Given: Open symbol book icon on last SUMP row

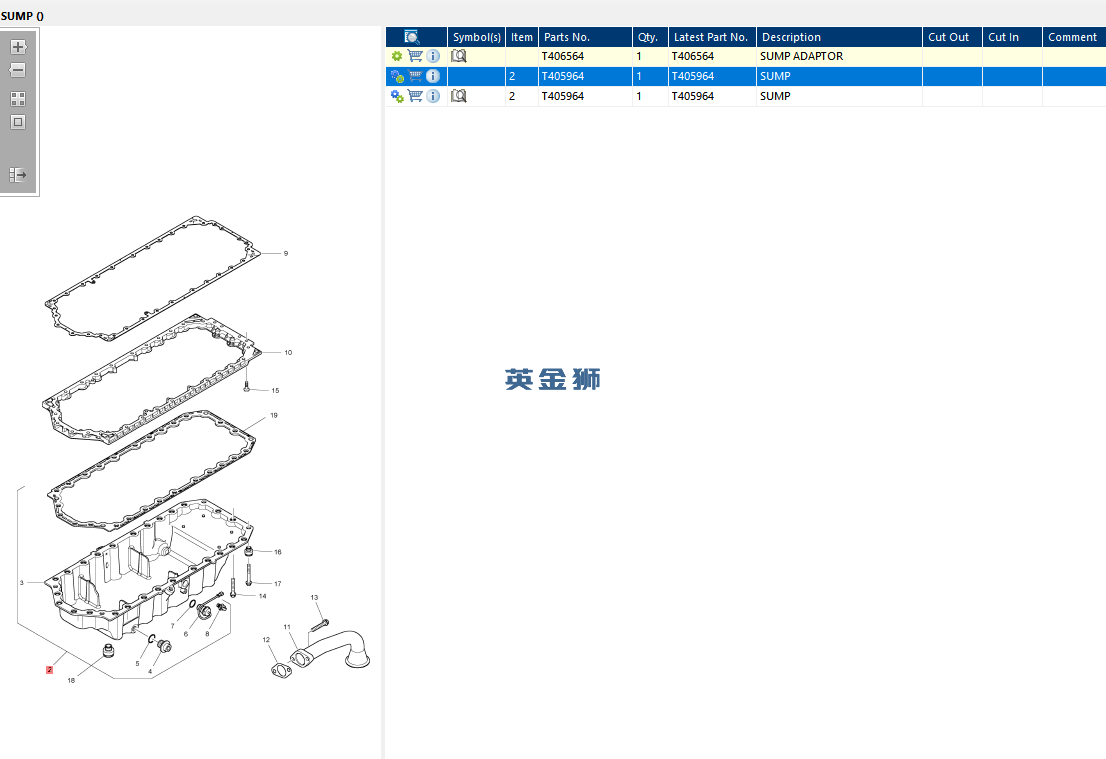Looking at the screenshot, I should [x=458, y=96].
